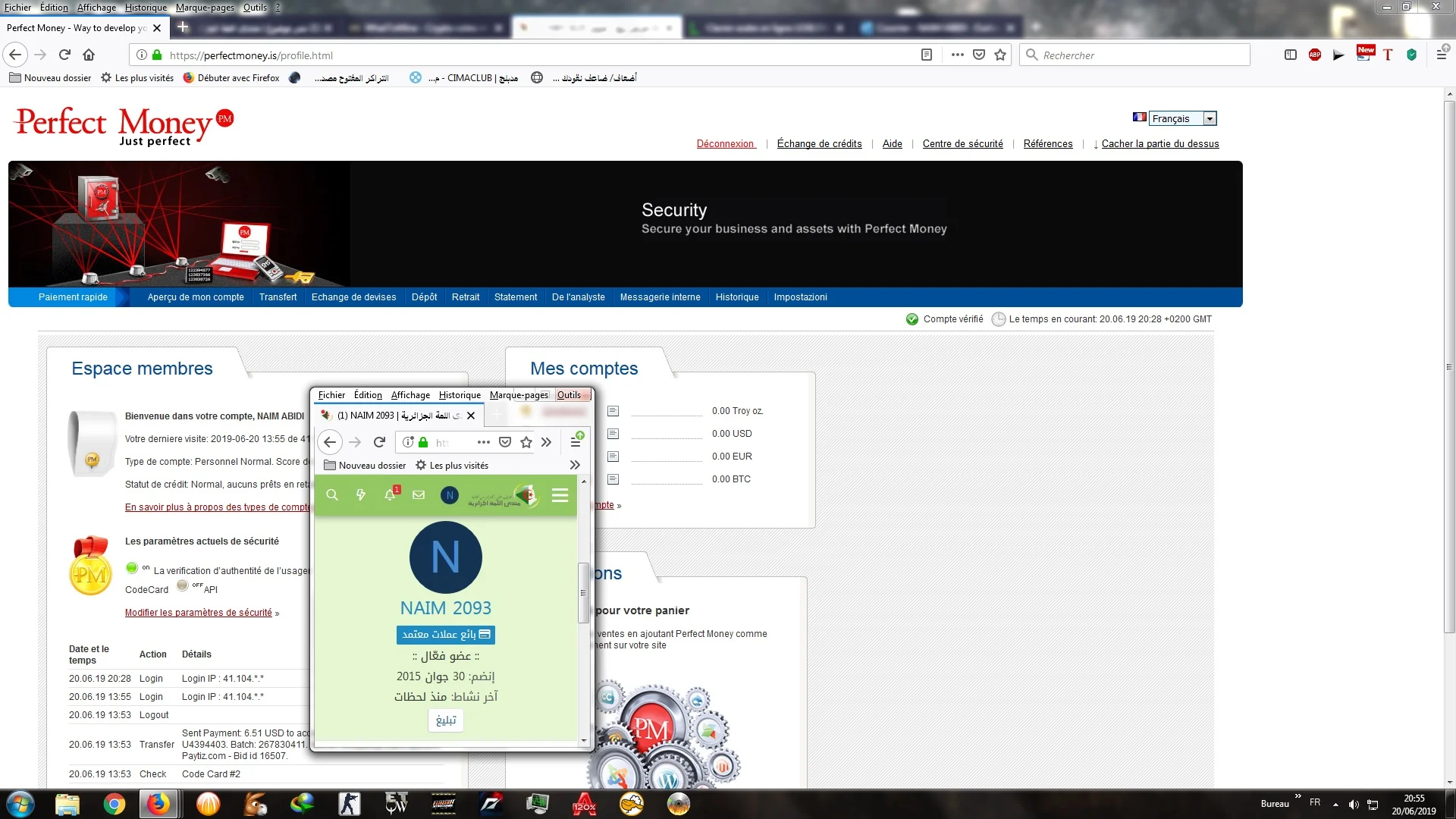Reload the Perfect Money profile page
Viewport: 1456px width, 819px height.
coord(64,55)
